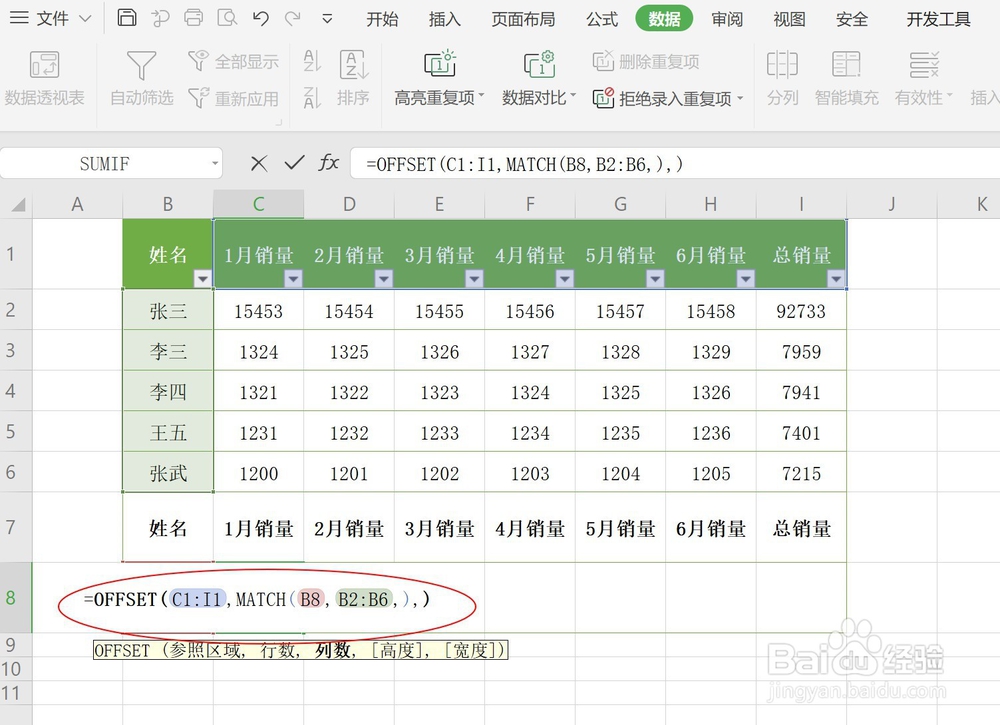1000x725 pixels.
Task: Click the Undo icon
Action: click(x=259, y=17)
